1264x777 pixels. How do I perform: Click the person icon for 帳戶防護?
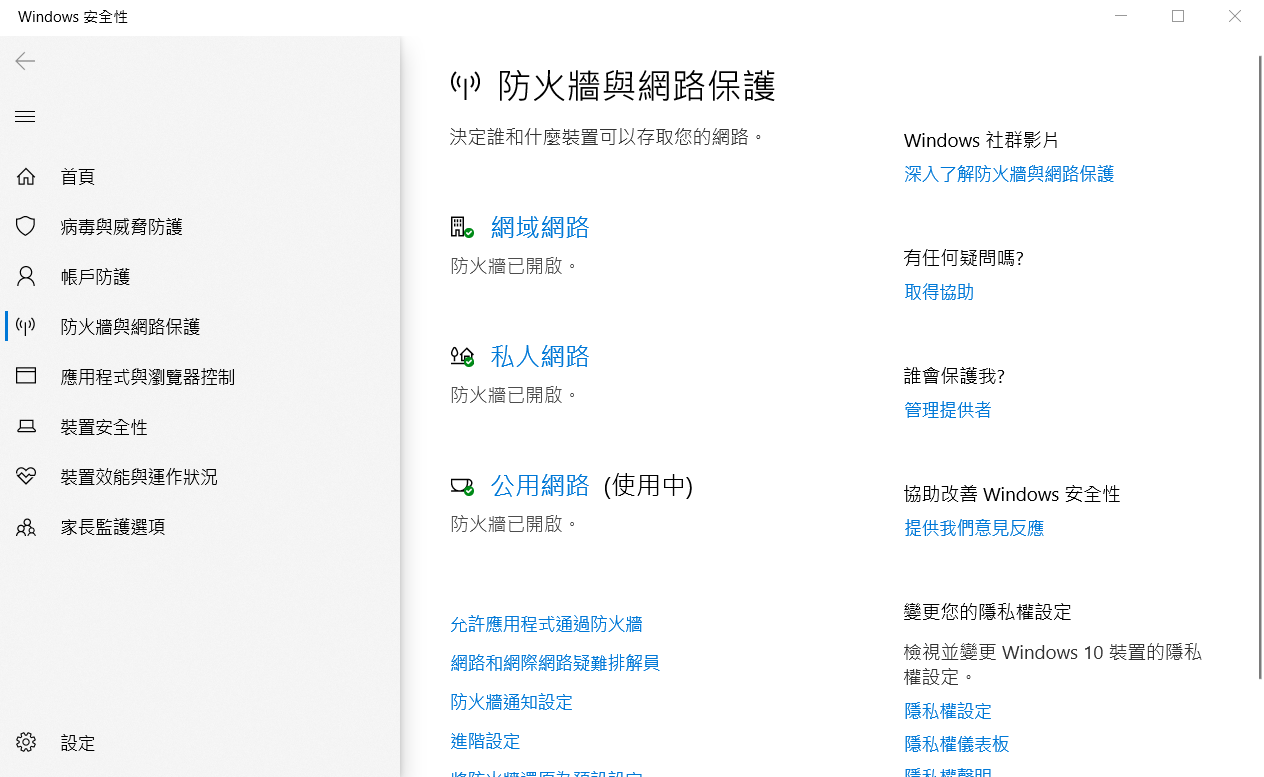pos(26,276)
